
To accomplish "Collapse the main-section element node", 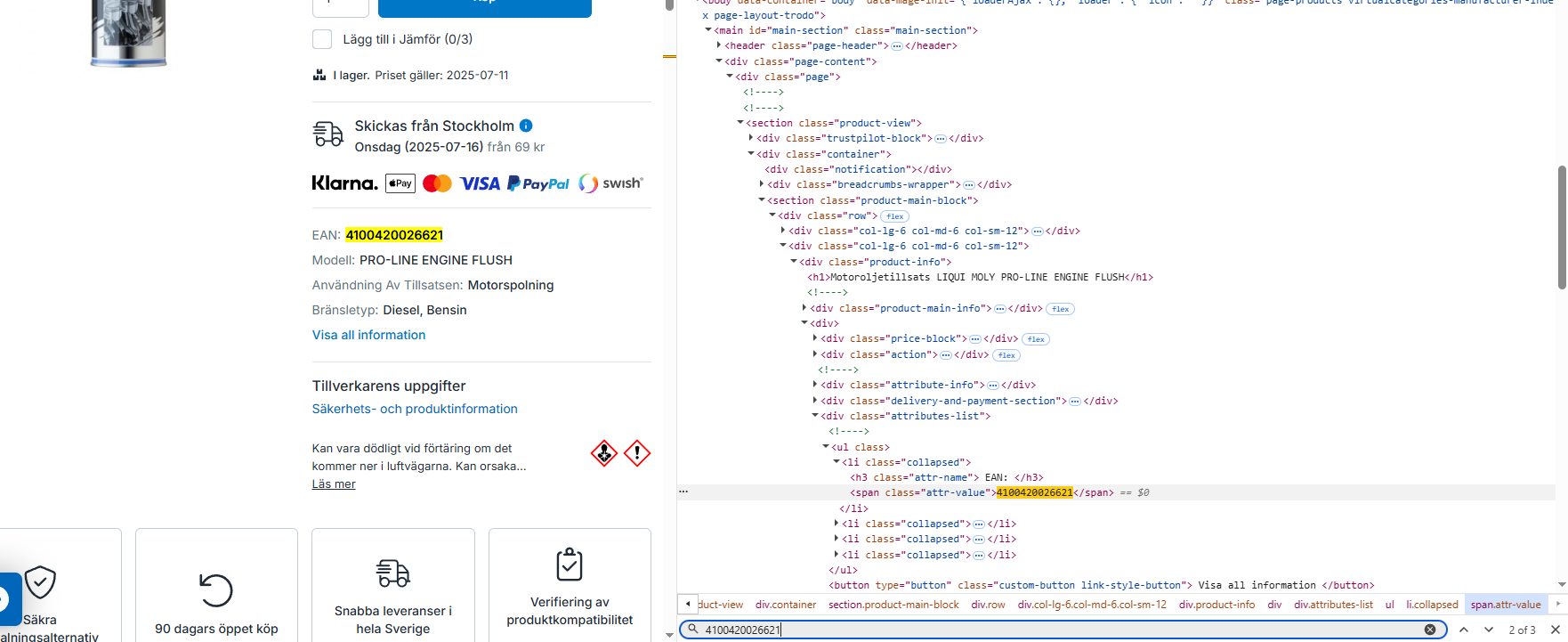I will point(708,30).
